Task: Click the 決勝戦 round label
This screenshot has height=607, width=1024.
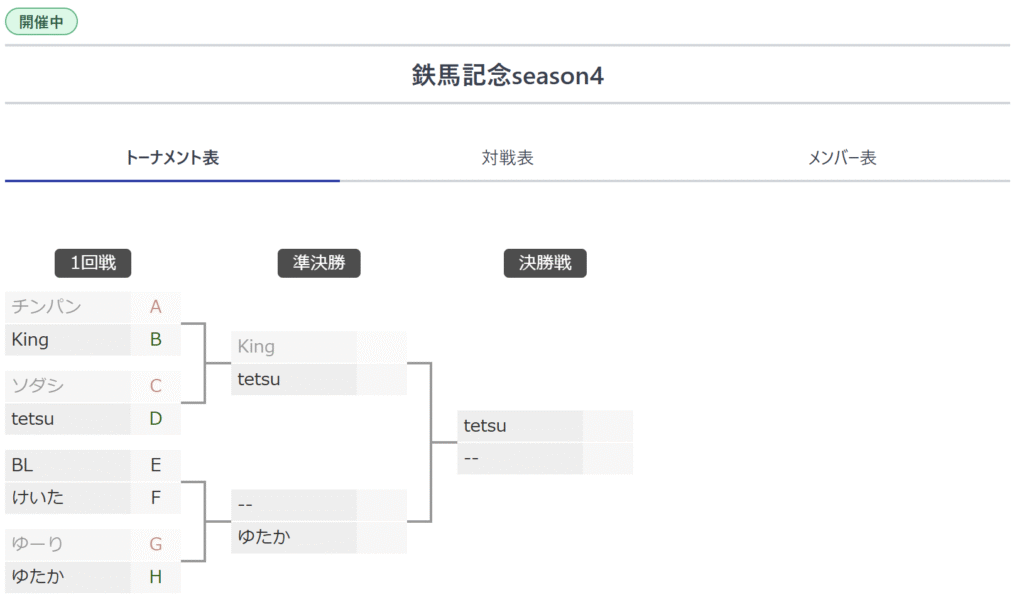Action: click(x=545, y=263)
